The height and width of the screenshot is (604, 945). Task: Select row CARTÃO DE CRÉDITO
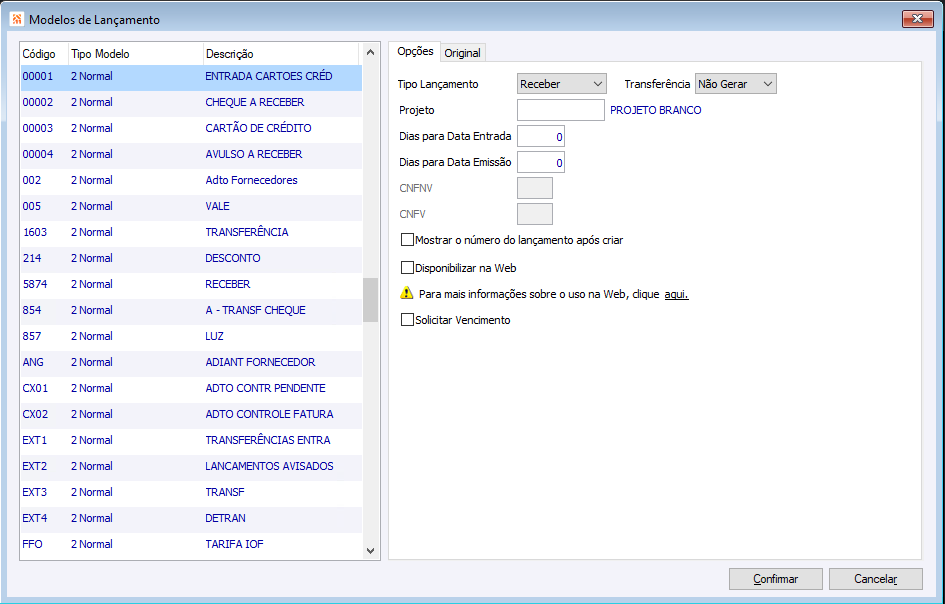[x=192, y=128]
